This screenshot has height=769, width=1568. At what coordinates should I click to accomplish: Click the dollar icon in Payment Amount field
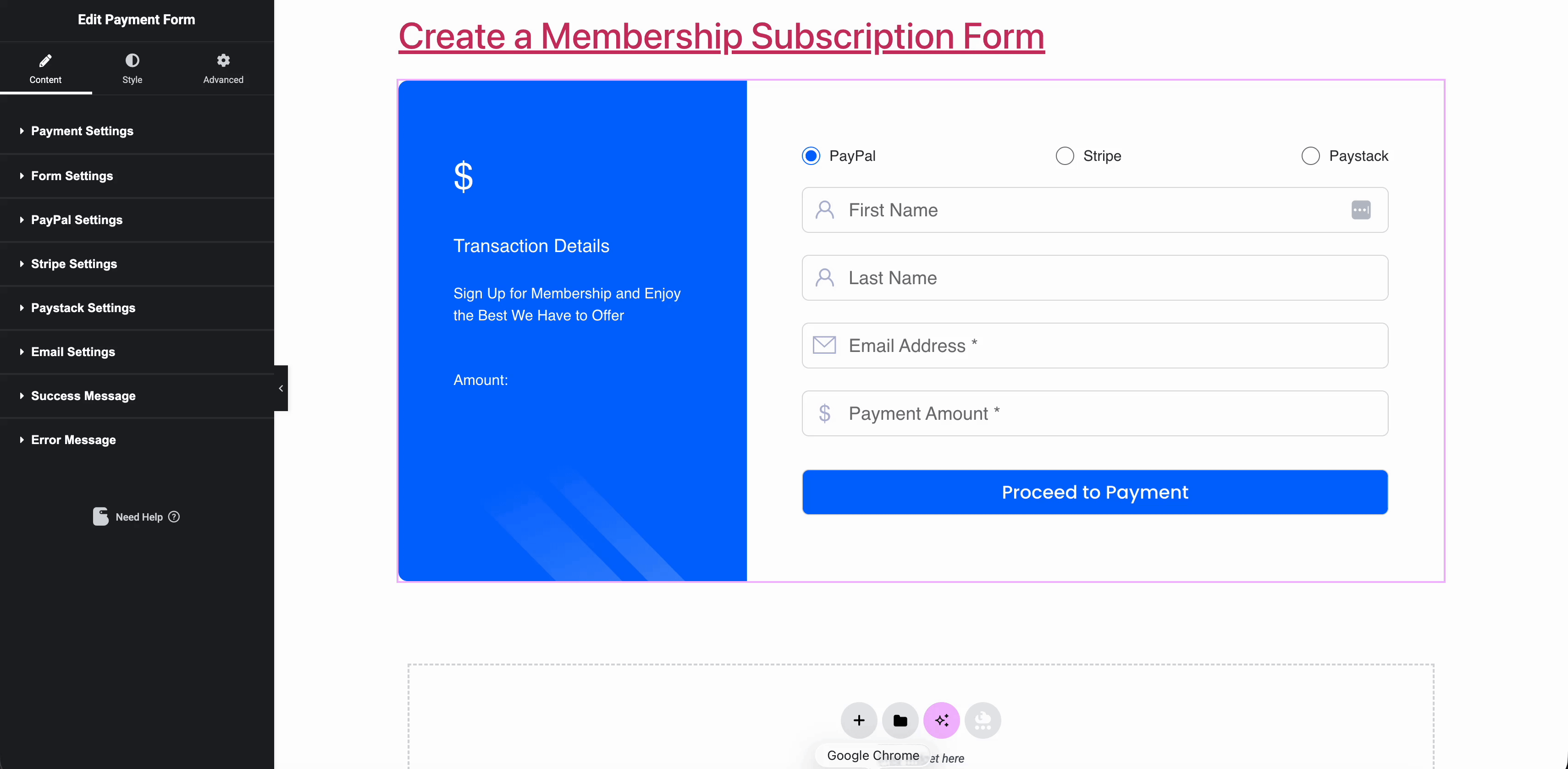pyautogui.click(x=825, y=414)
